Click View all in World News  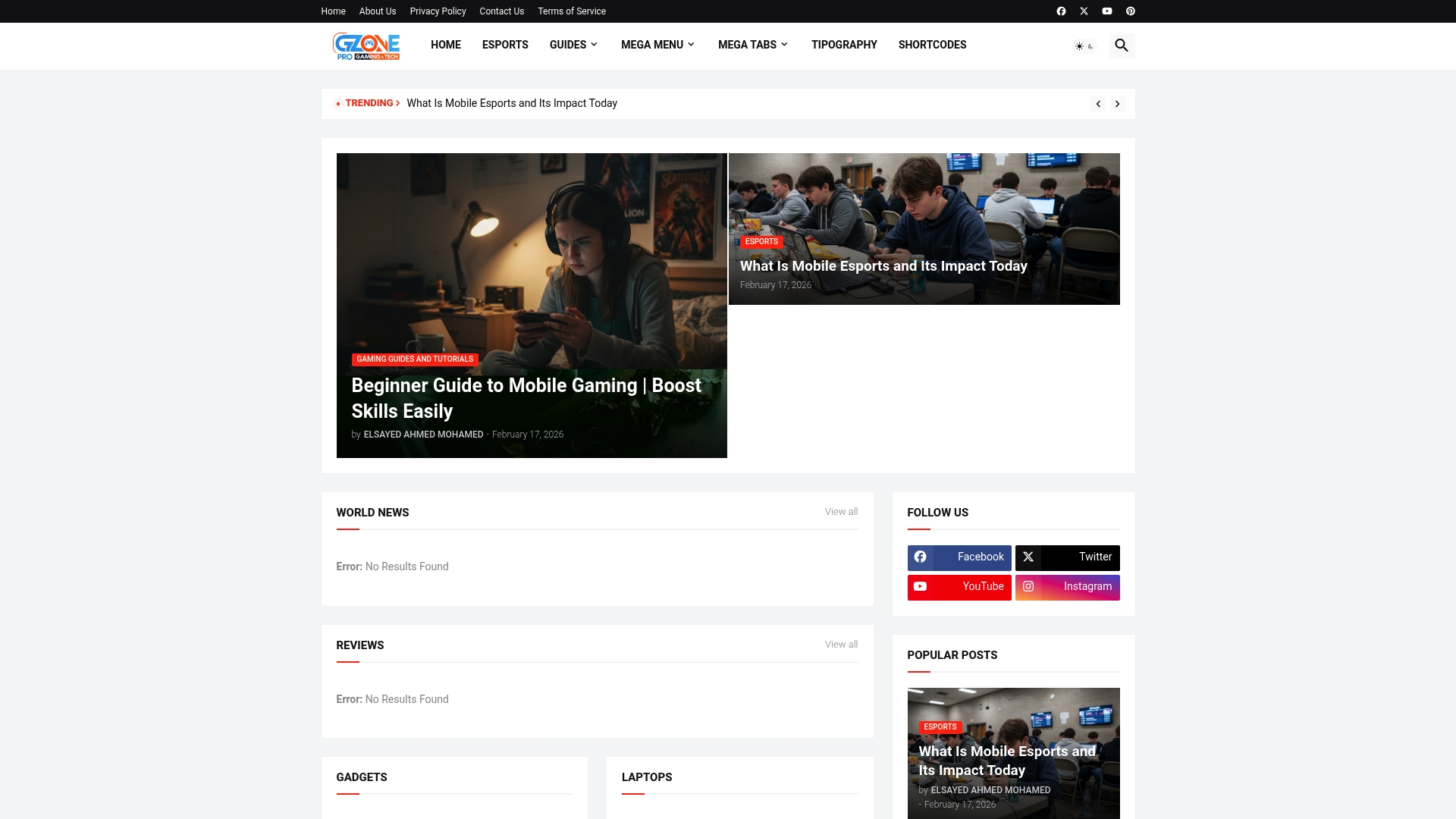click(841, 512)
